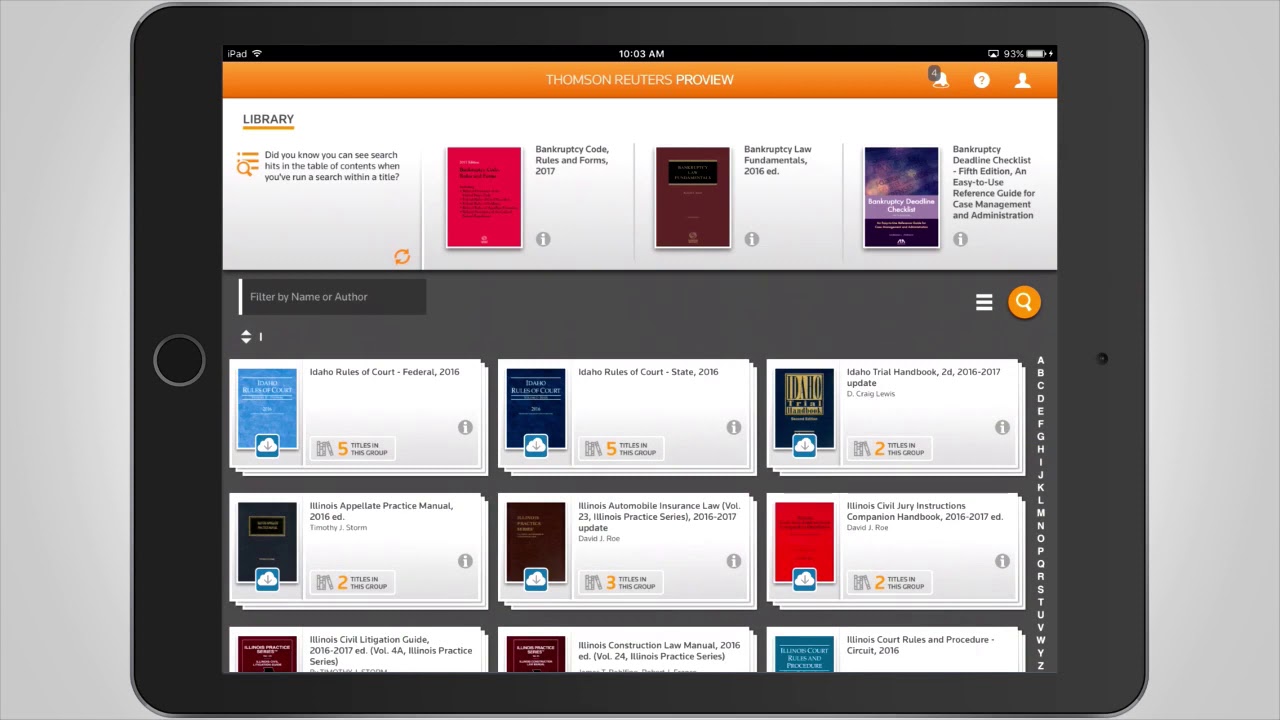
Task: Jump to letter M in index
Action: tap(1040, 513)
